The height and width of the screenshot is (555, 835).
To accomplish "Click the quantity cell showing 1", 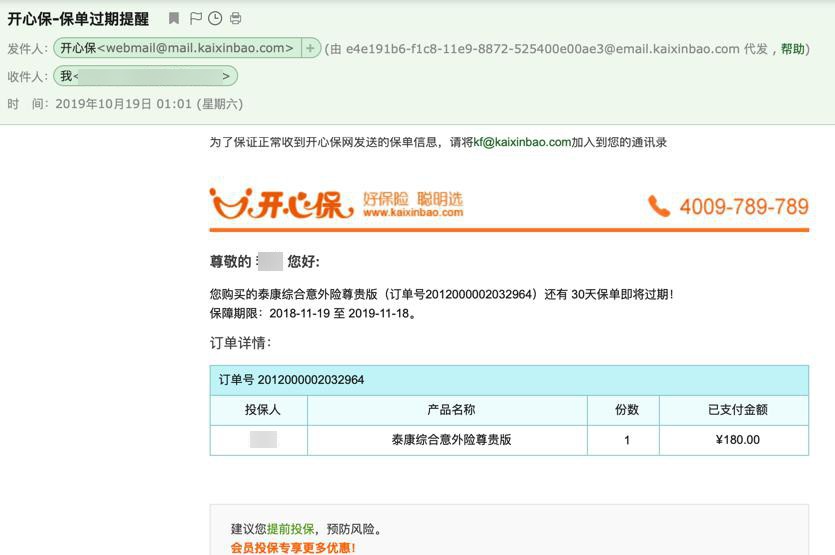I will [x=624, y=440].
